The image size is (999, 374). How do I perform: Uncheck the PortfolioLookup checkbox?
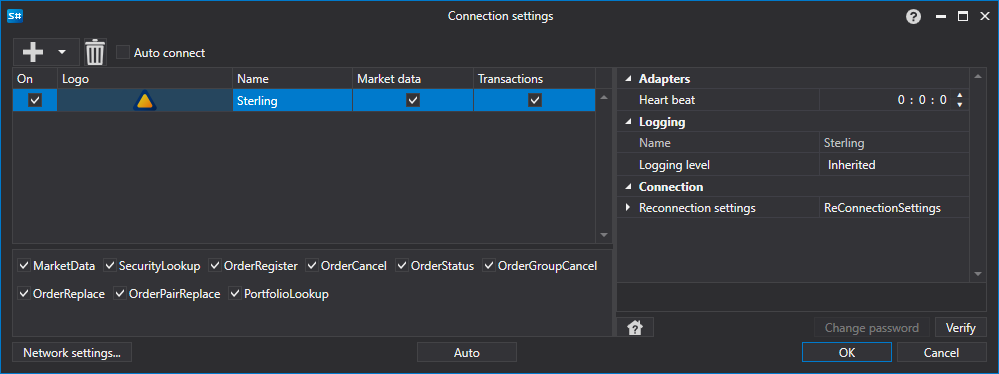(235, 294)
